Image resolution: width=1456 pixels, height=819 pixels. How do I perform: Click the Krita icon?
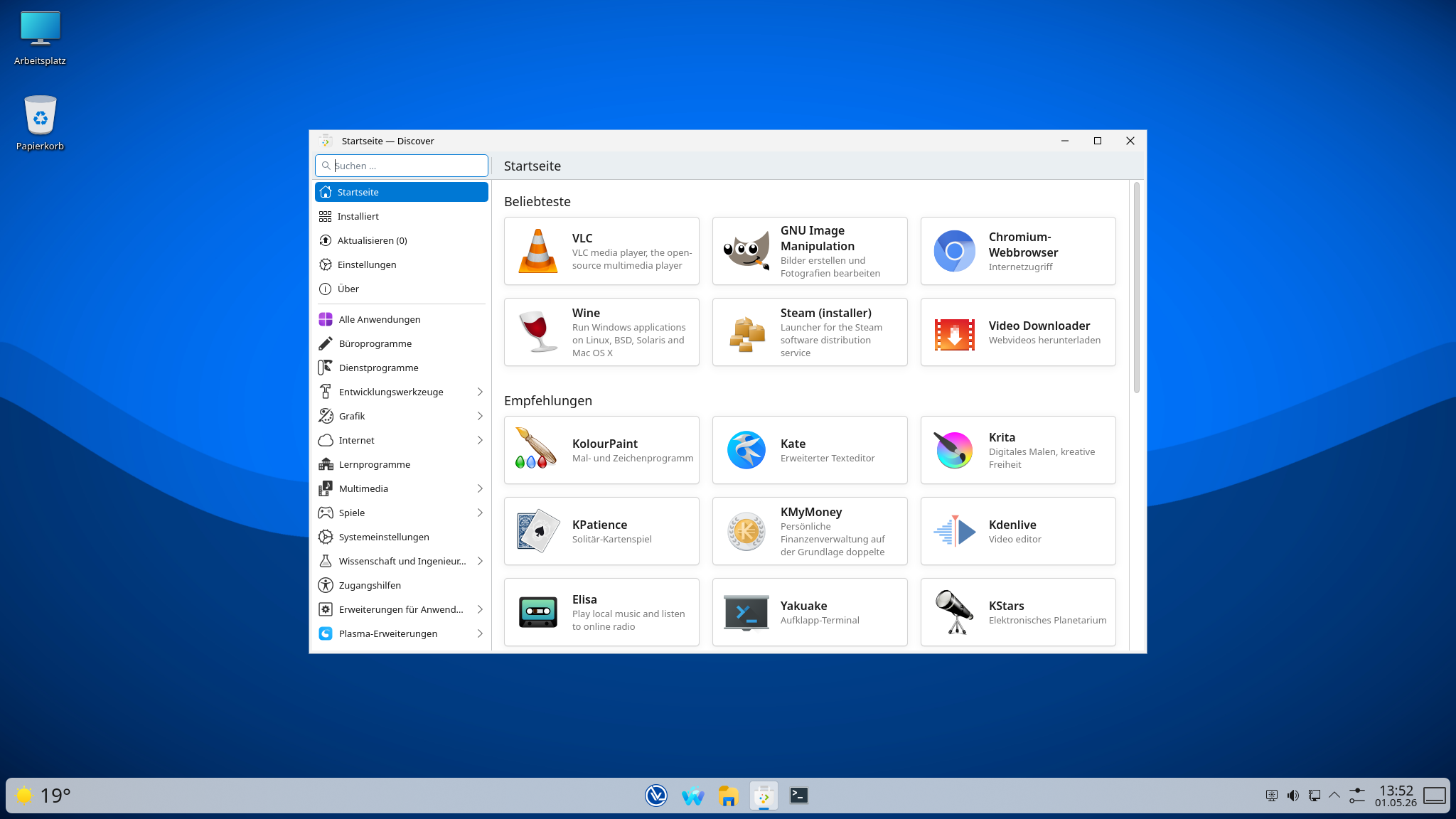955,450
